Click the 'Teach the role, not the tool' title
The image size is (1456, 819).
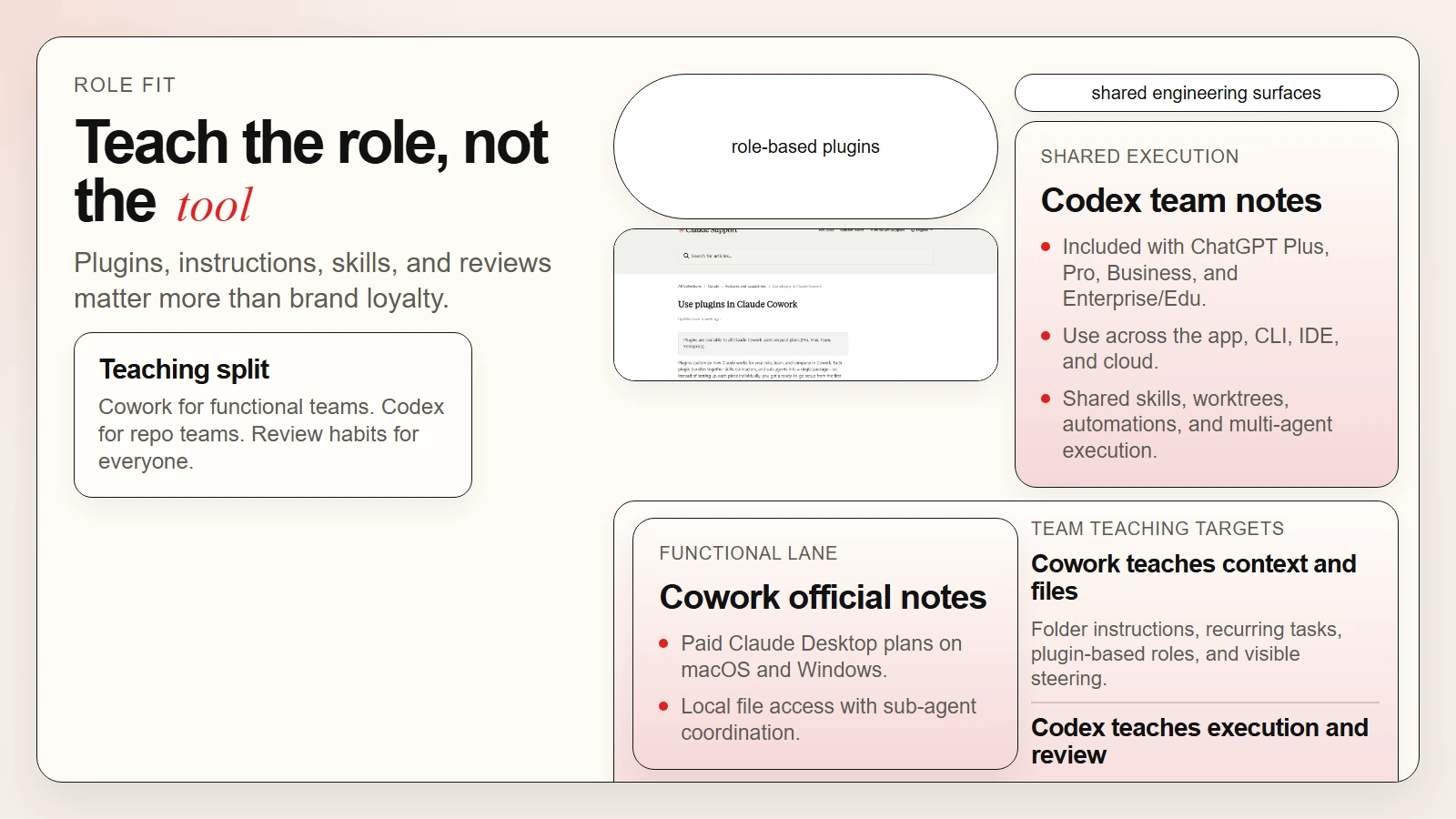point(311,171)
